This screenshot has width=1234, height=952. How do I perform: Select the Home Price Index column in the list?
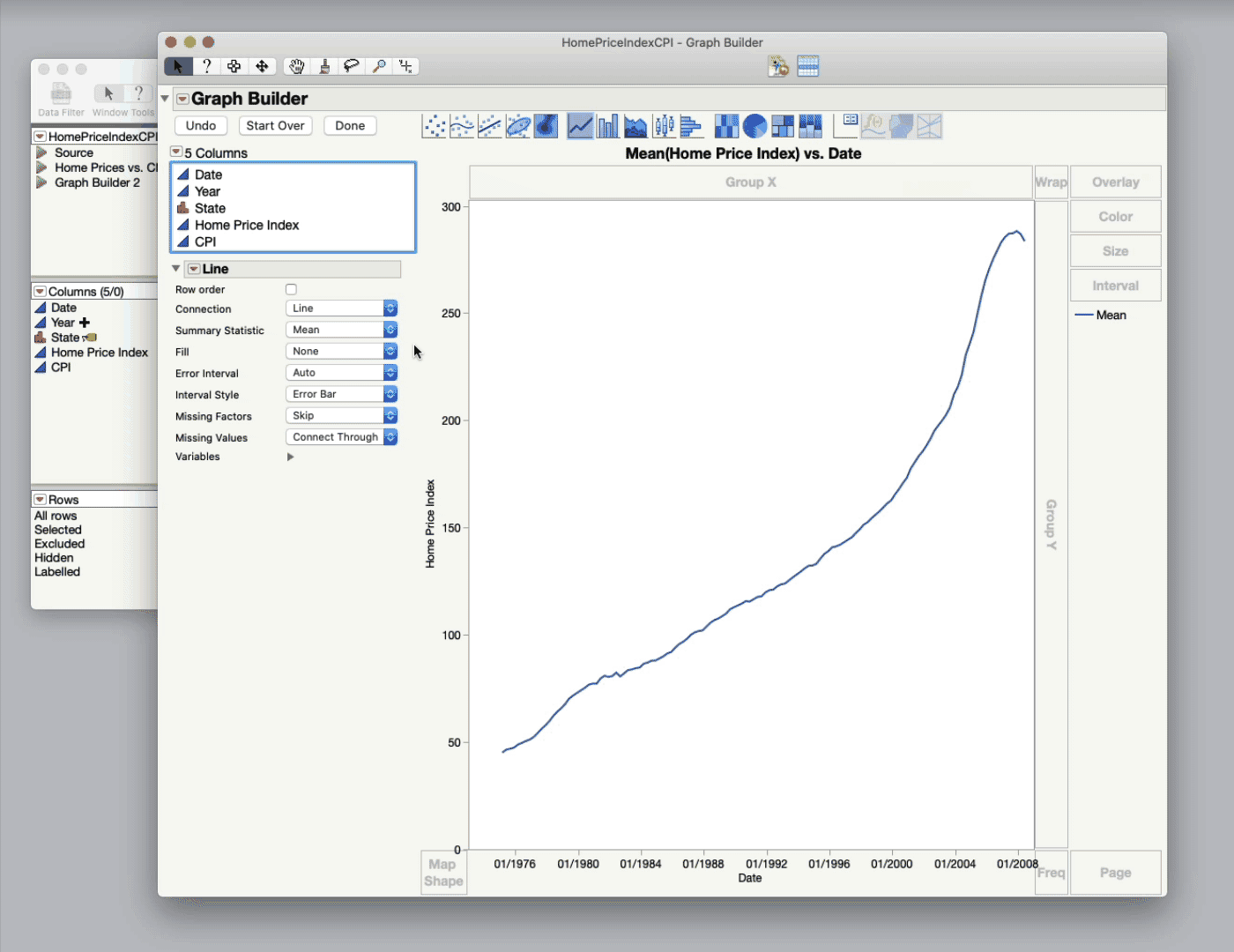[246, 225]
